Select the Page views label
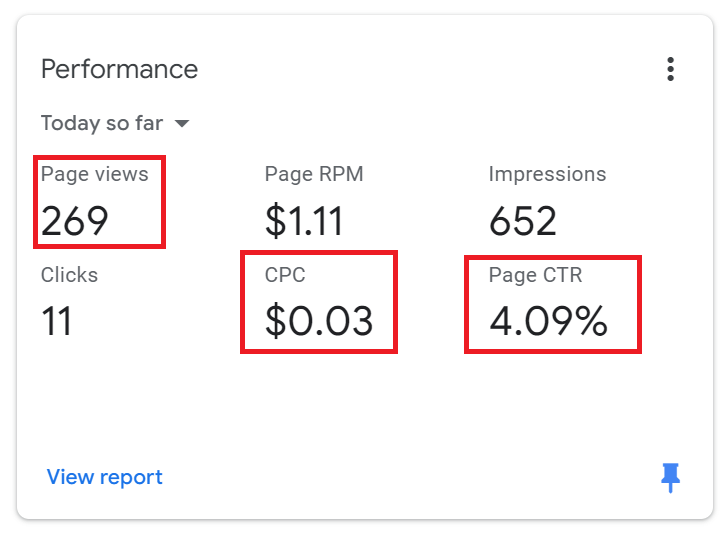721x537 pixels. point(95,175)
